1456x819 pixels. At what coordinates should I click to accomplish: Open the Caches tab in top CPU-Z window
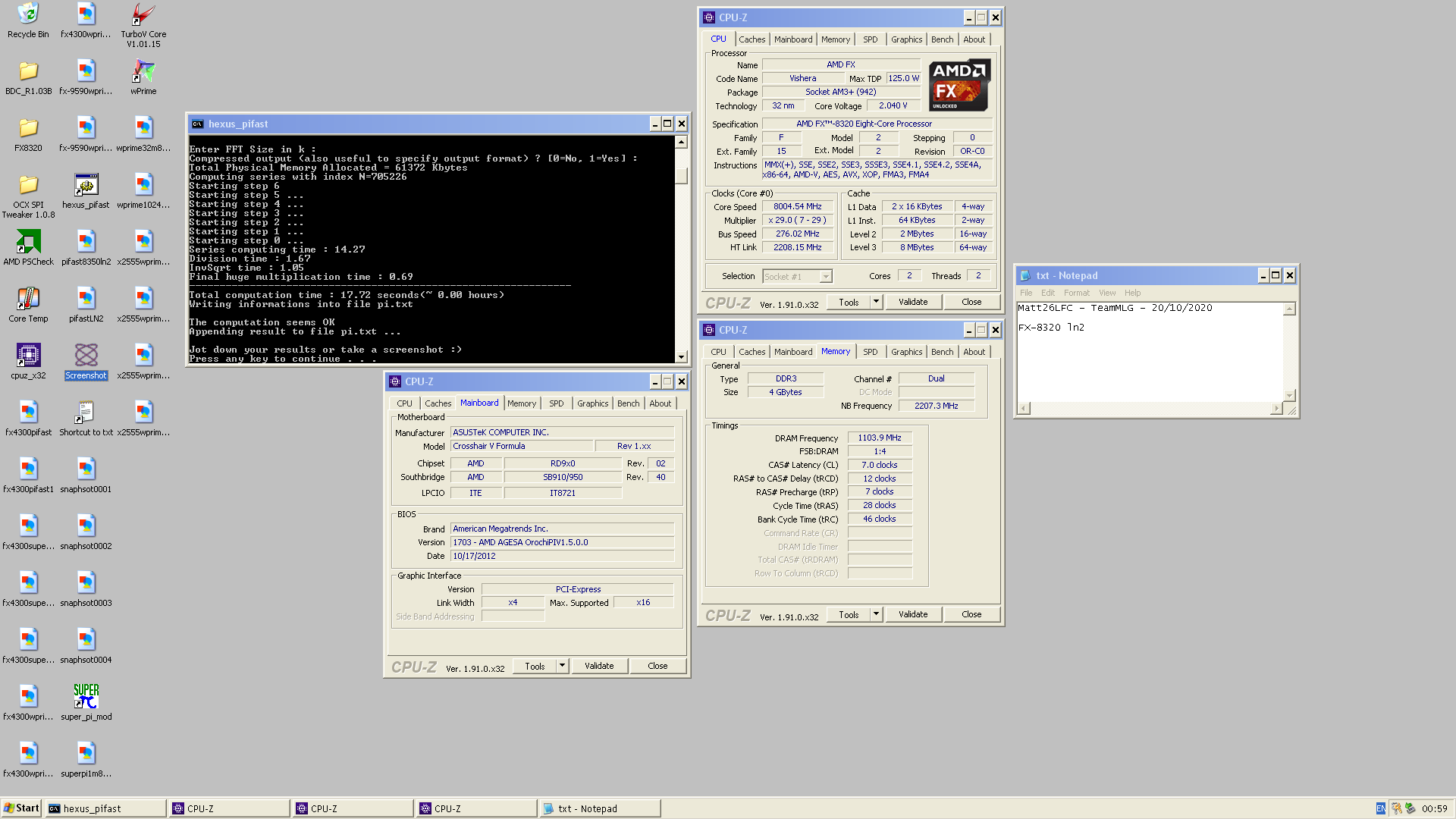(x=752, y=39)
